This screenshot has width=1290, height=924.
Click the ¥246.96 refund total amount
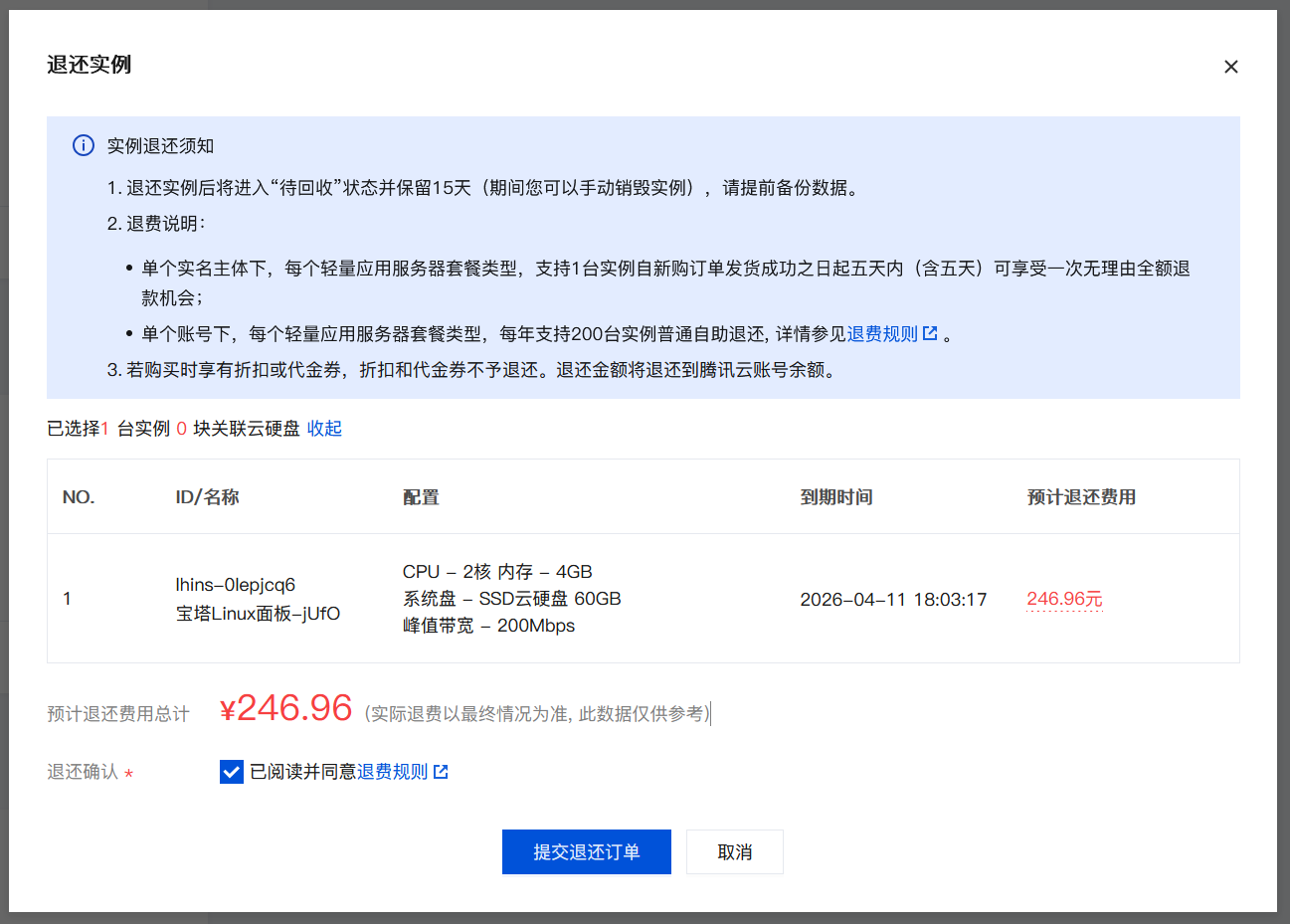click(285, 708)
